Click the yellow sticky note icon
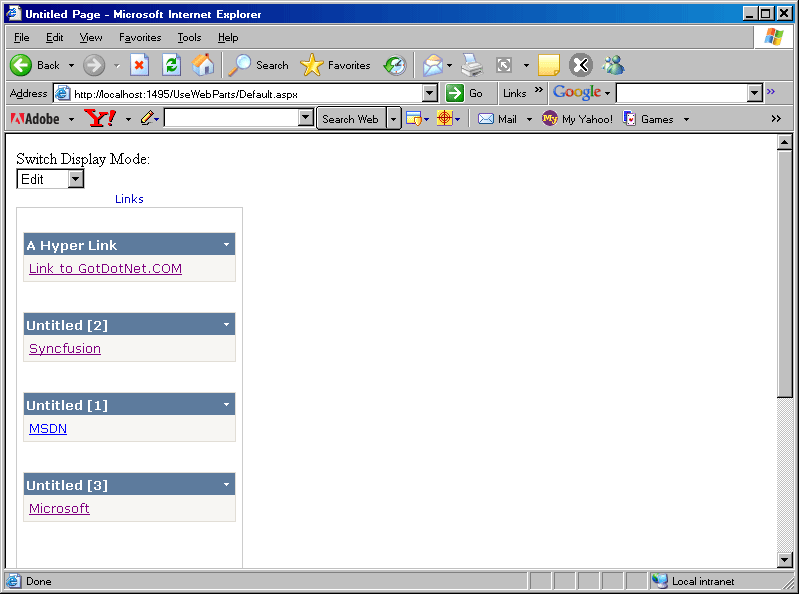The width and height of the screenshot is (799, 594). pyautogui.click(x=549, y=65)
